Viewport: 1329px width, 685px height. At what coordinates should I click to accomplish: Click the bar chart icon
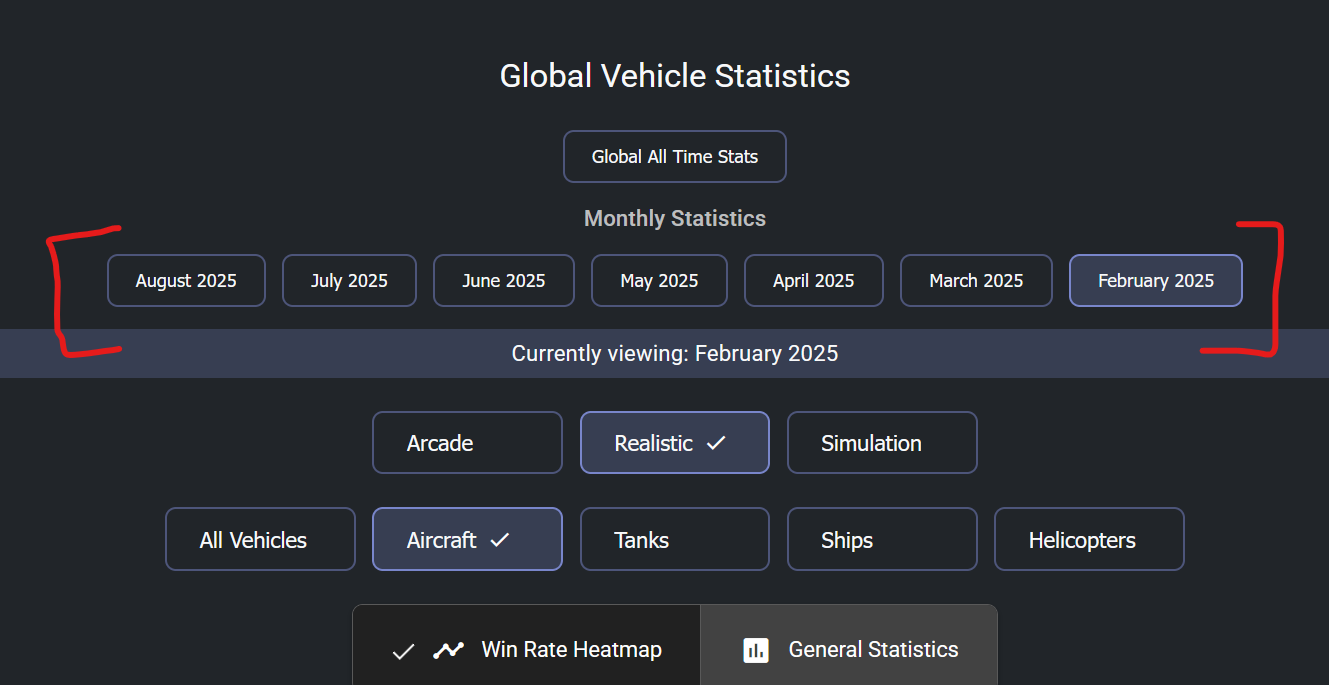coord(756,651)
